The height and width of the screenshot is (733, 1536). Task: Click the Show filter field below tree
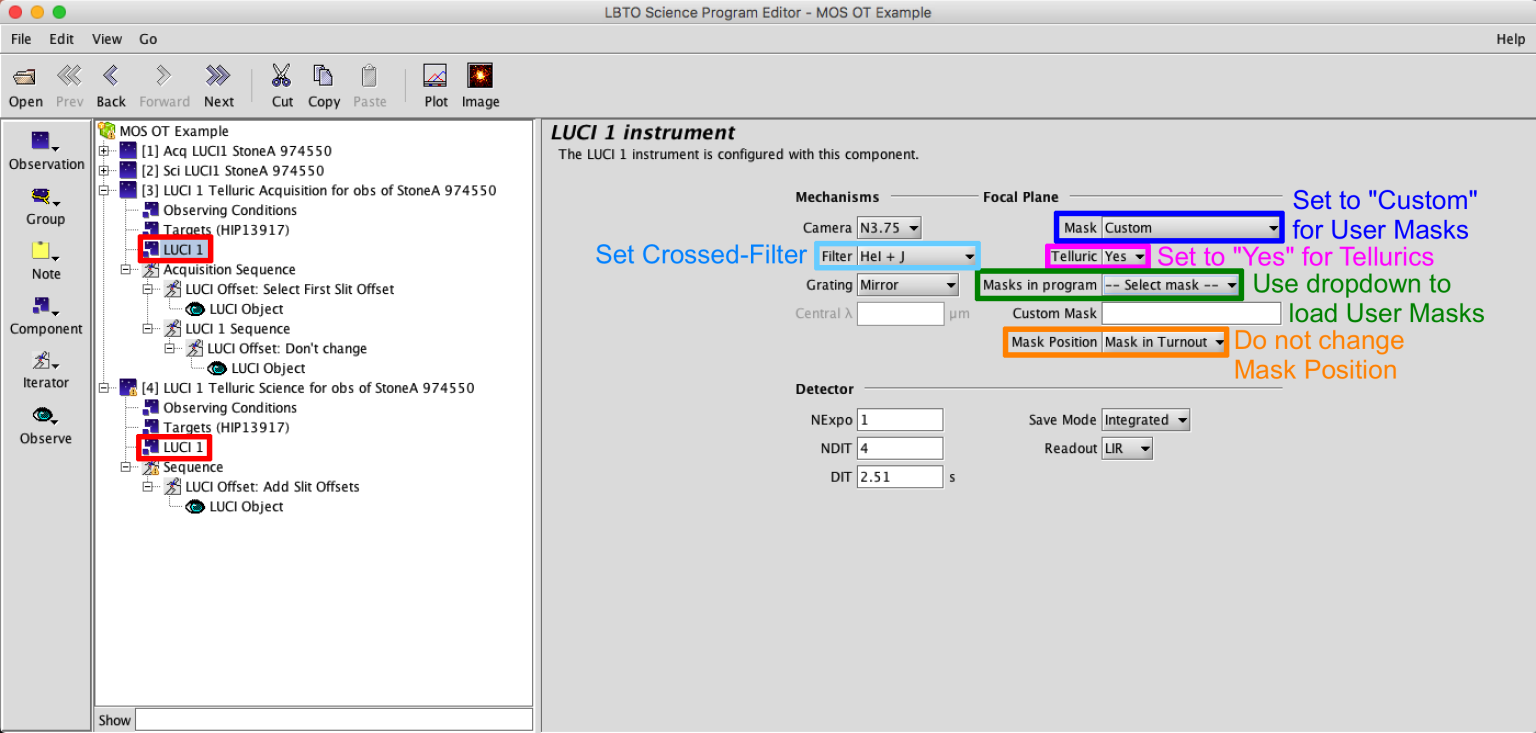point(334,720)
